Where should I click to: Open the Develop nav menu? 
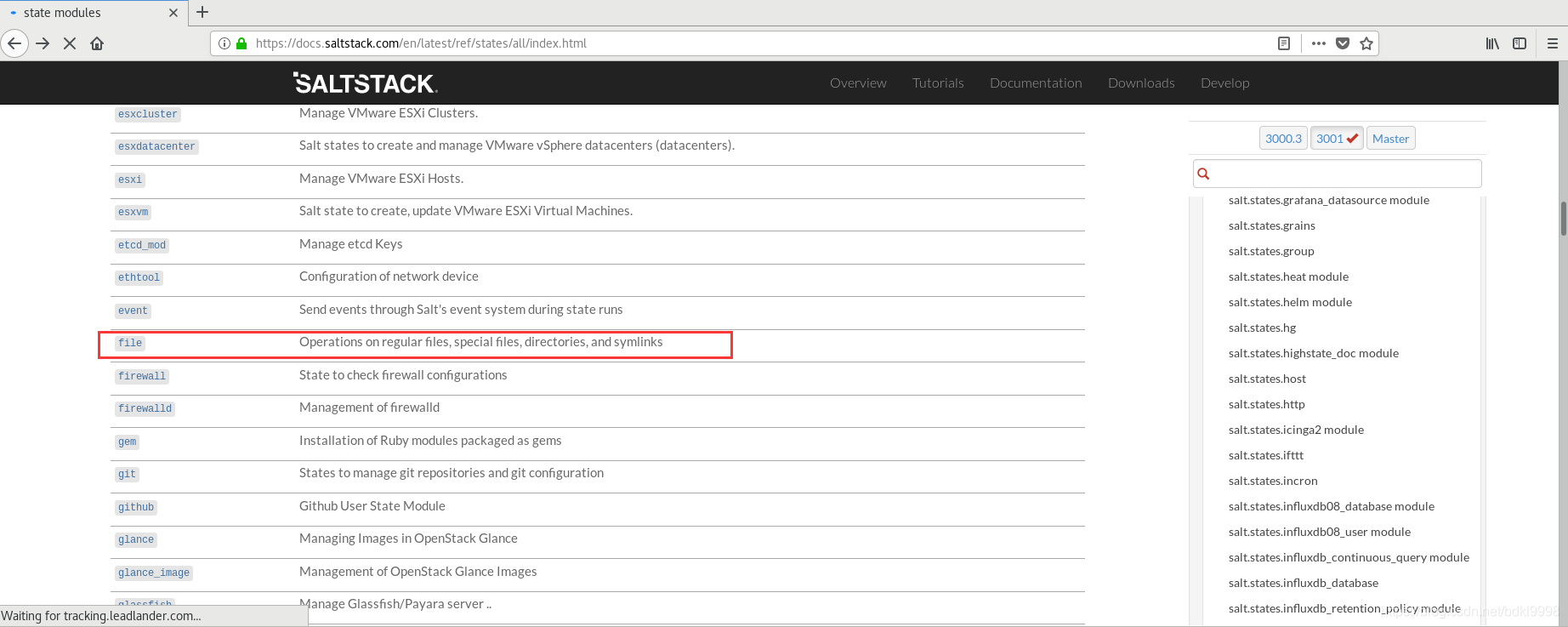(x=1224, y=83)
